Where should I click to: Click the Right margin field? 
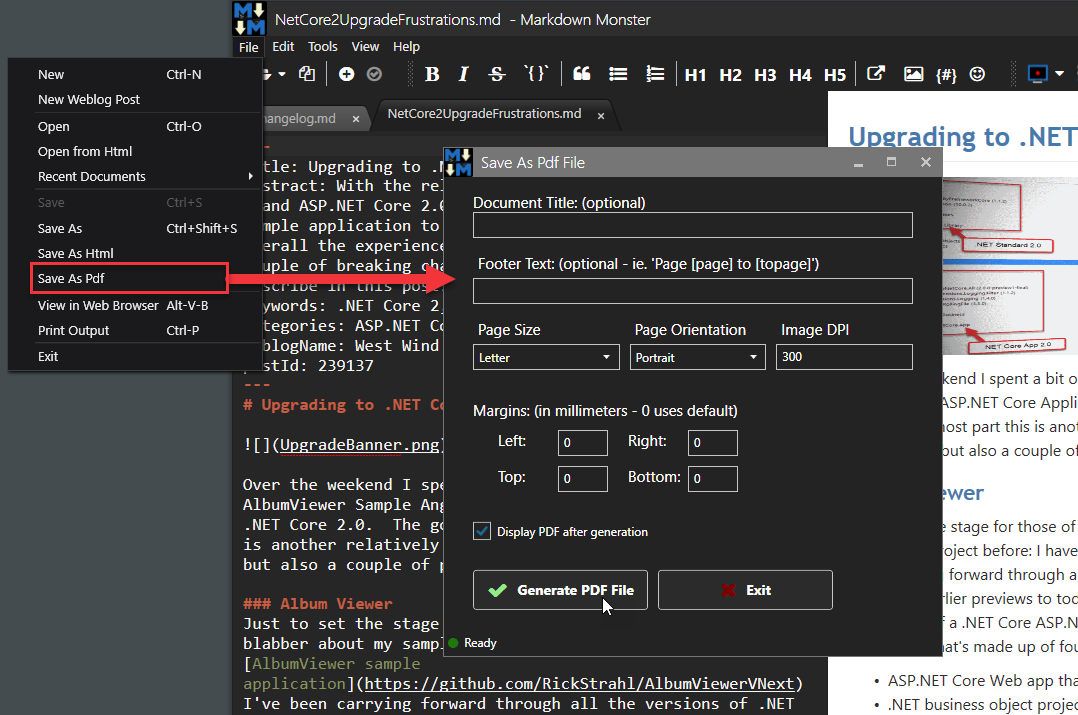(712, 443)
